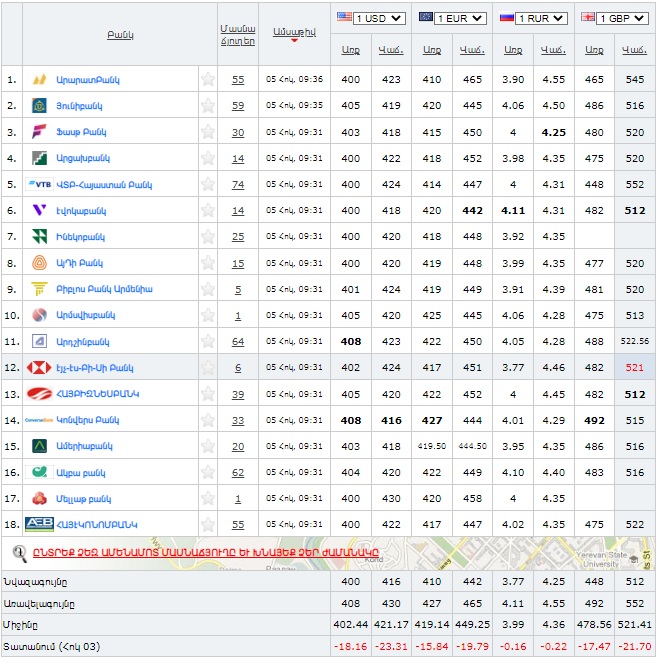The image size is (657, 665).
Task: Click the HSBC bank logo icon
Action: (39, 367)
